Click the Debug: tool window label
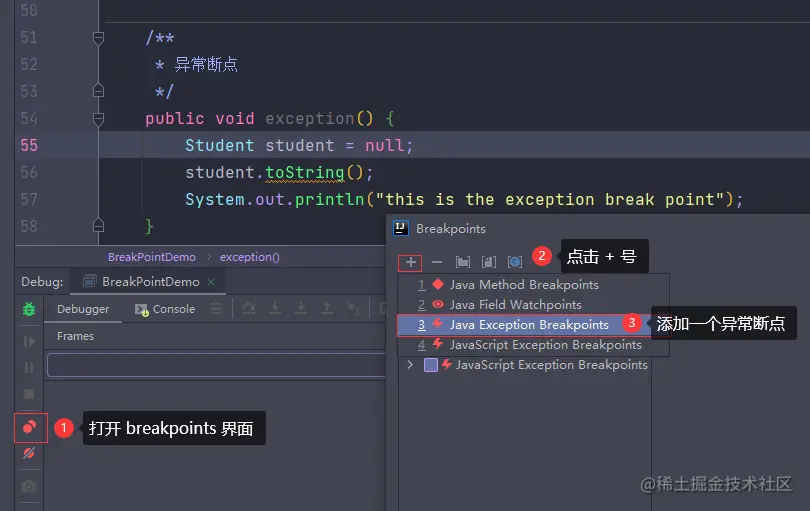The height and width of the screenshot is (511, 810). [x=42, y=282]
